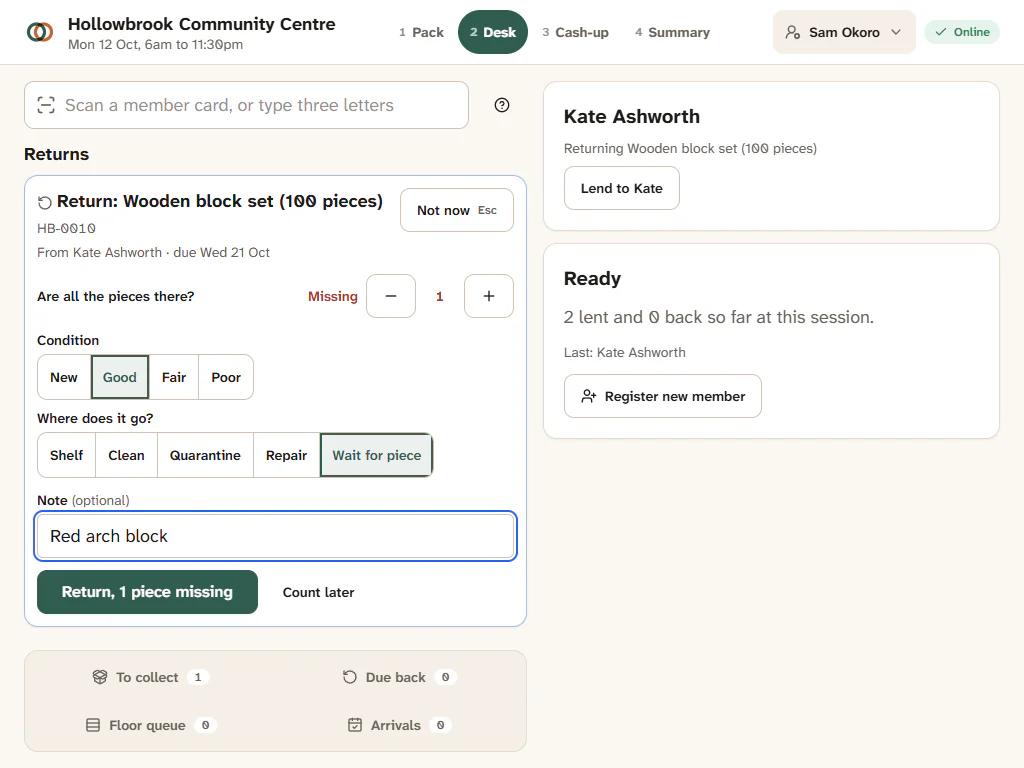Click Count later
Screen dimensions: 1024x768
coord(319,592)
